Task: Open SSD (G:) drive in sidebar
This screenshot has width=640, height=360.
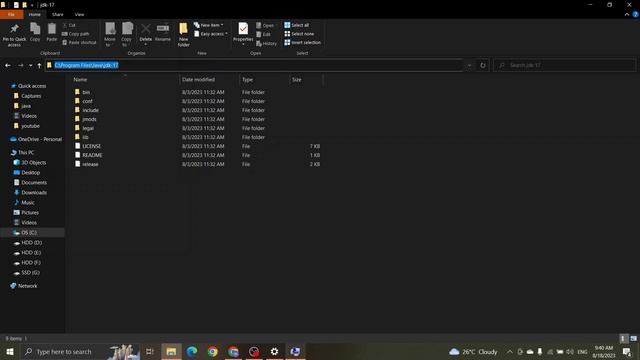Action: click(x=30, y=273)
